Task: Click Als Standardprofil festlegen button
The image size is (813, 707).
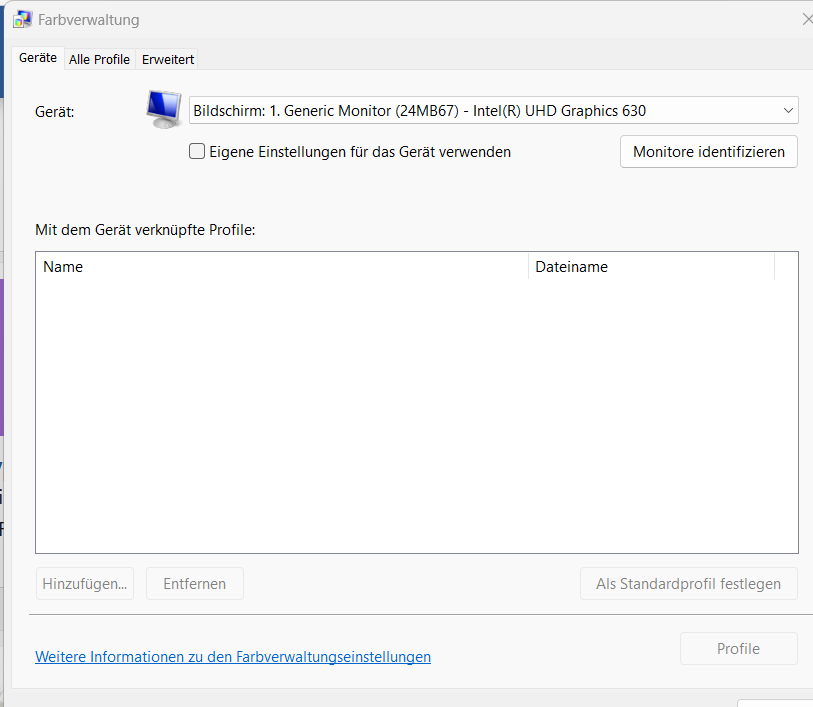Action: click(x=688, y=584)
